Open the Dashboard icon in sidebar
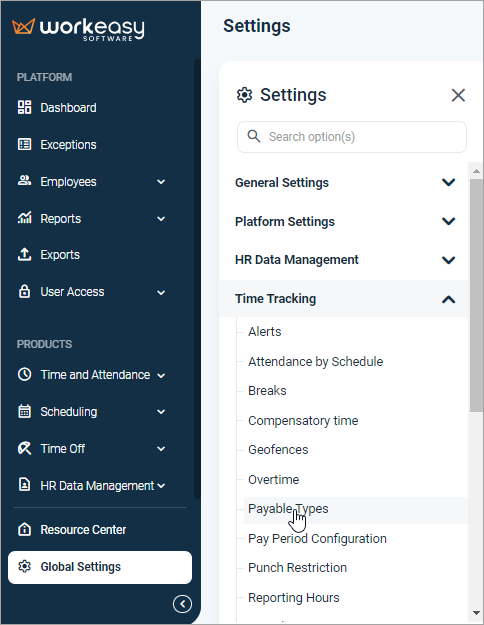This screenshot has width=484, height=625. [24, 108]
